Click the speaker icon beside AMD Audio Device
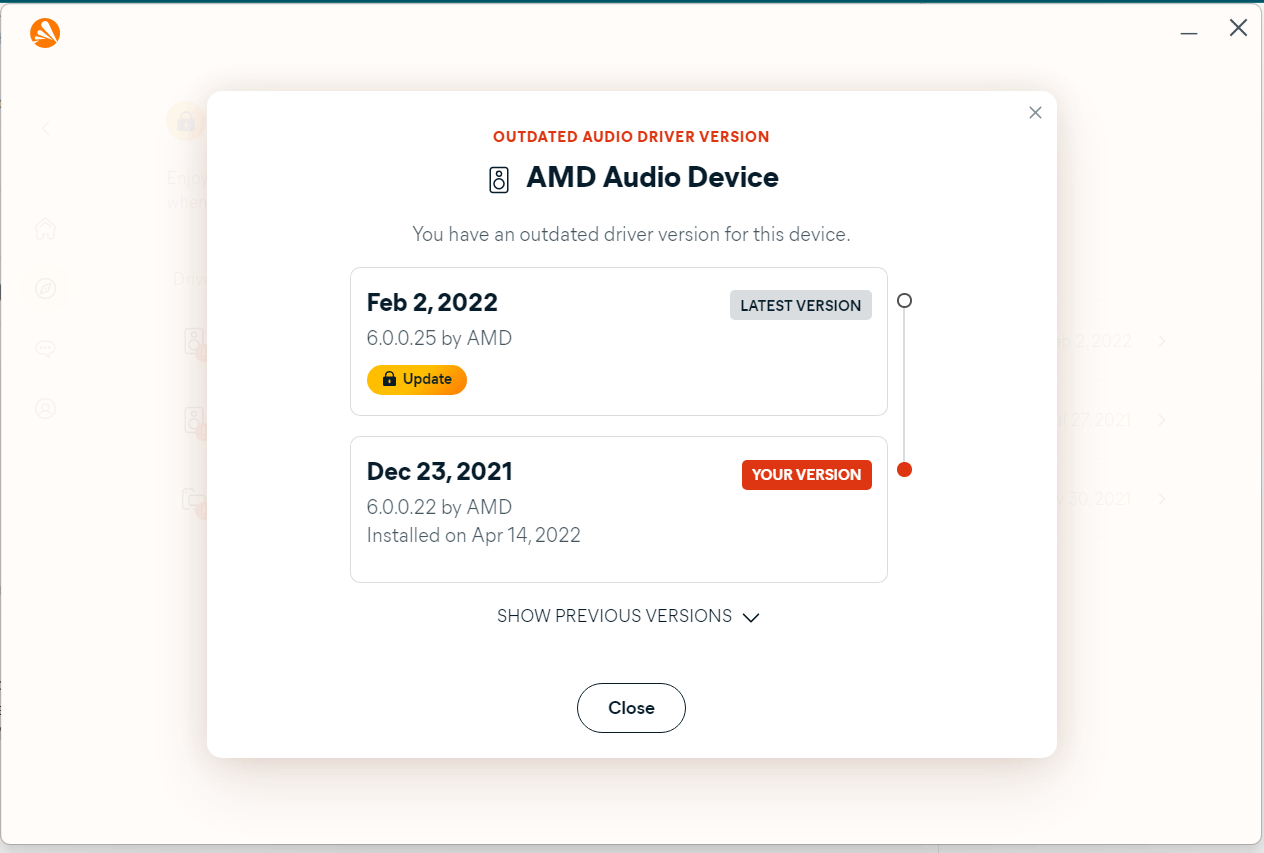Screen dimensions: 1264x853 (499, 180)
